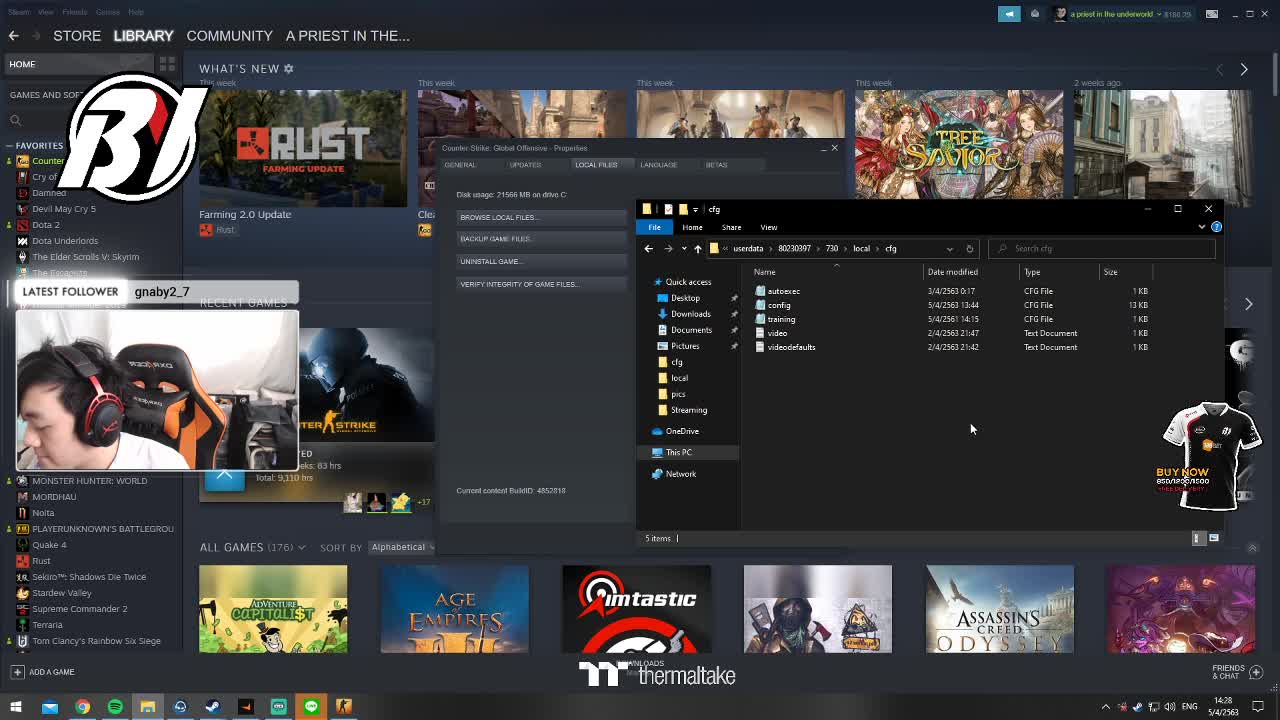The height and width of the screenshot is (720, 1280).
Task: Open Spotify from the taskbar
Action: pos(115,707)
